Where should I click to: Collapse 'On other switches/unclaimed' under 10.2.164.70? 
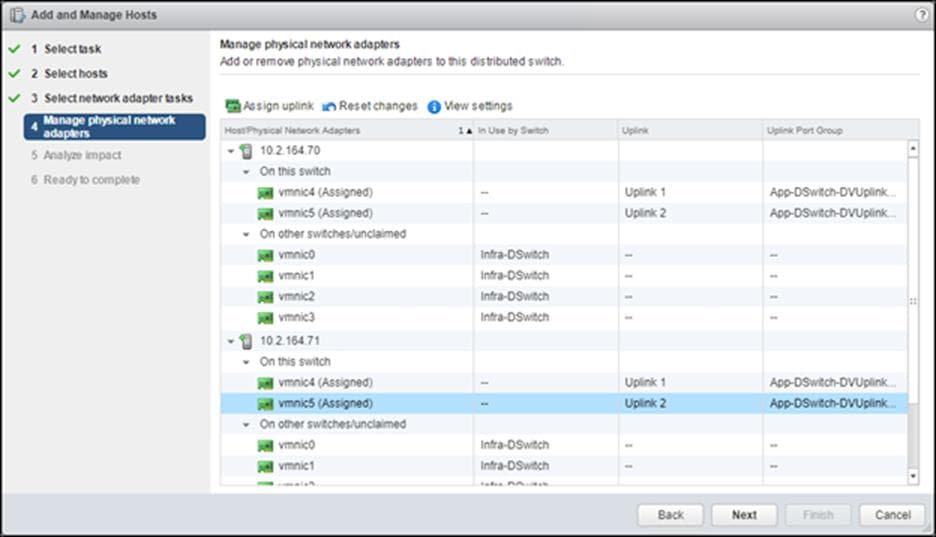246,234
